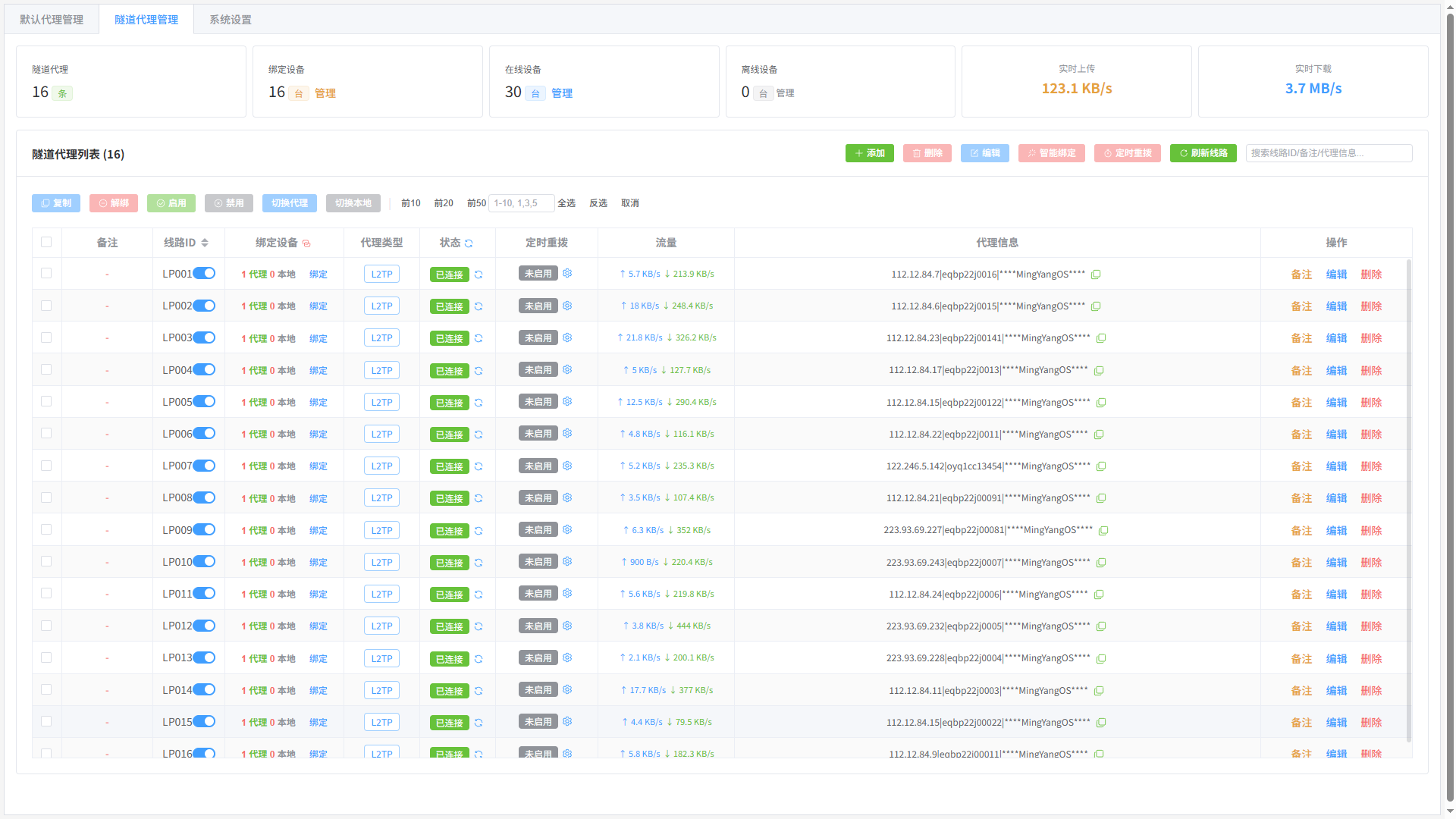Click unbind icon beside 绑定设备 header
1456x819 pixels.
tap(306, 243)
